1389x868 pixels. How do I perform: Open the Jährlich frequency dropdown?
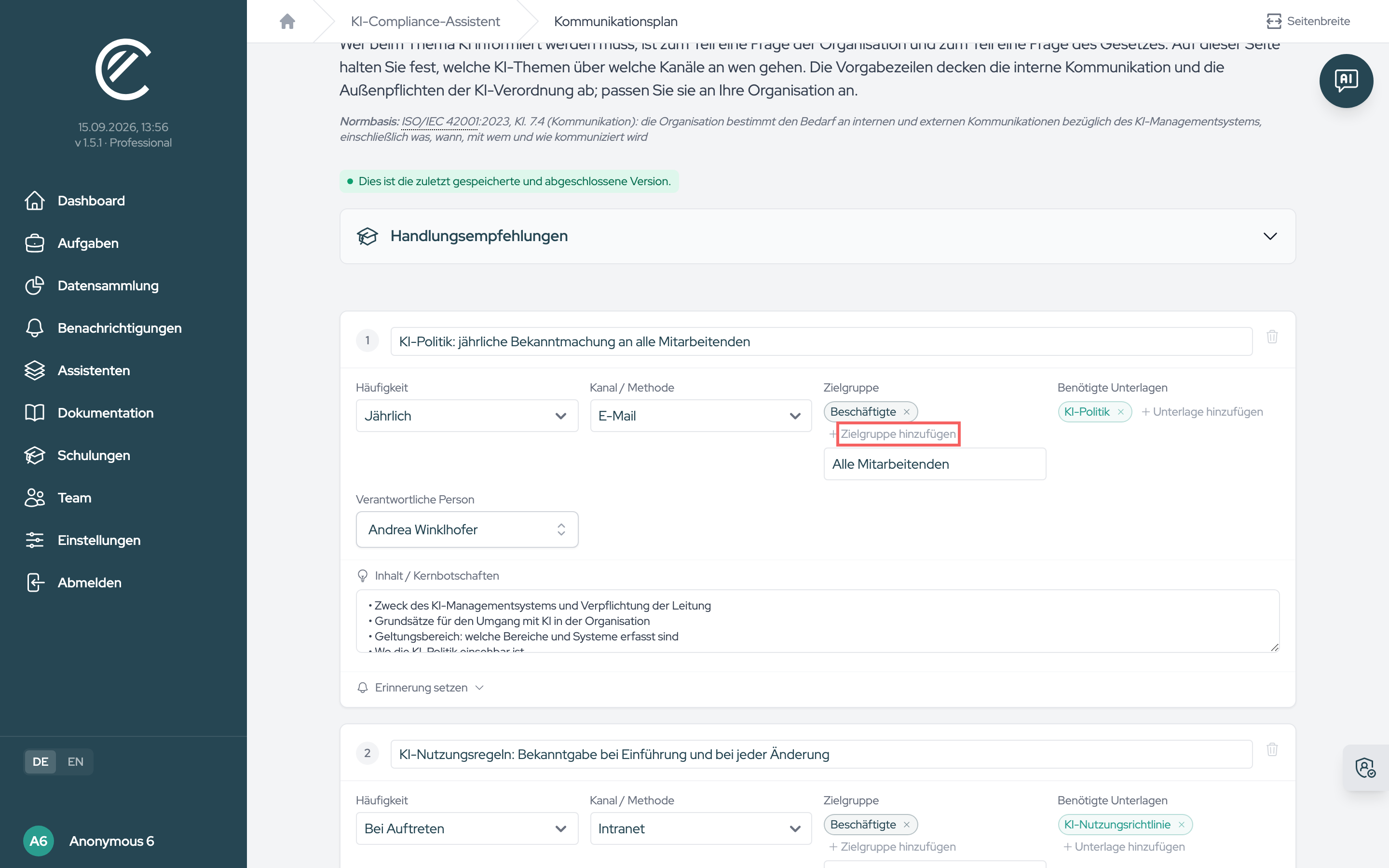pos(467,416)
